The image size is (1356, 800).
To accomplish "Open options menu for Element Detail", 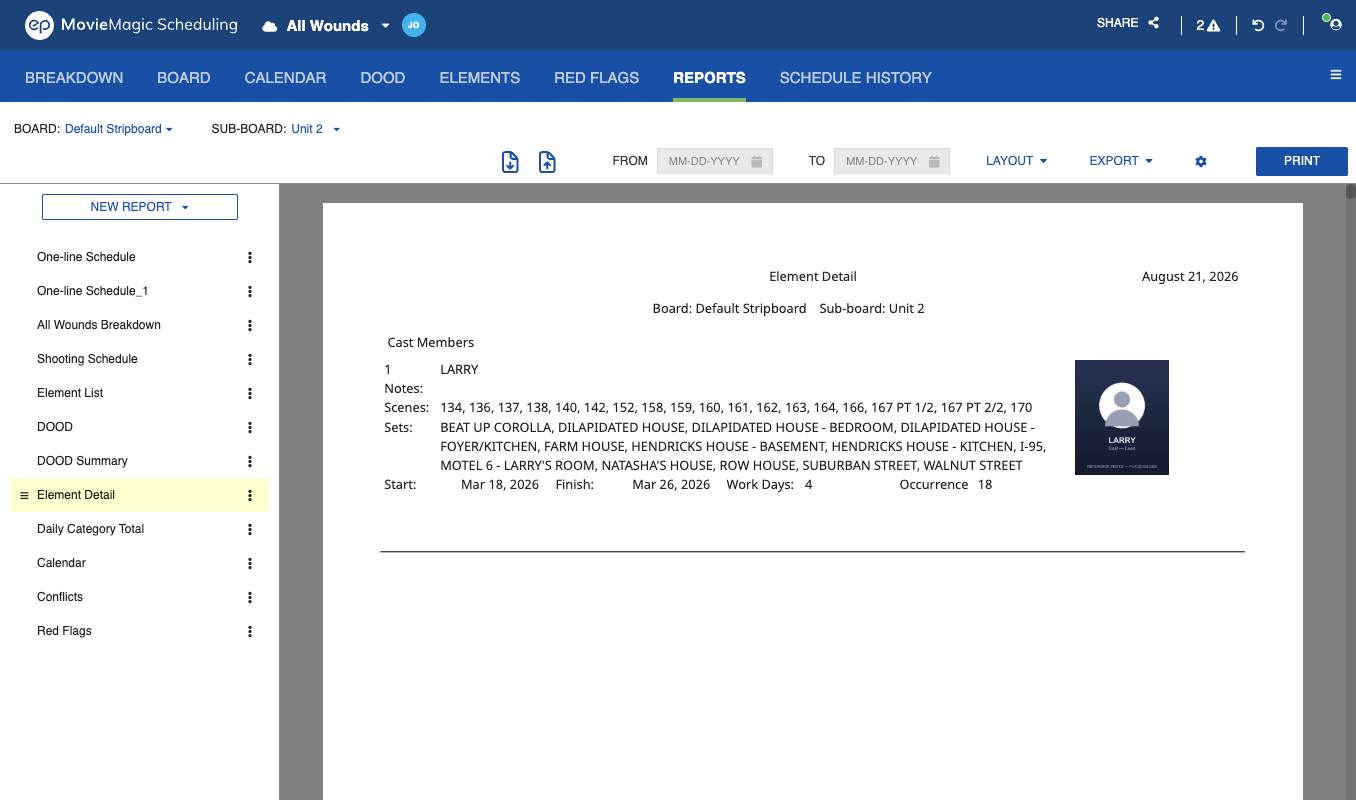I will click(250, 495).
